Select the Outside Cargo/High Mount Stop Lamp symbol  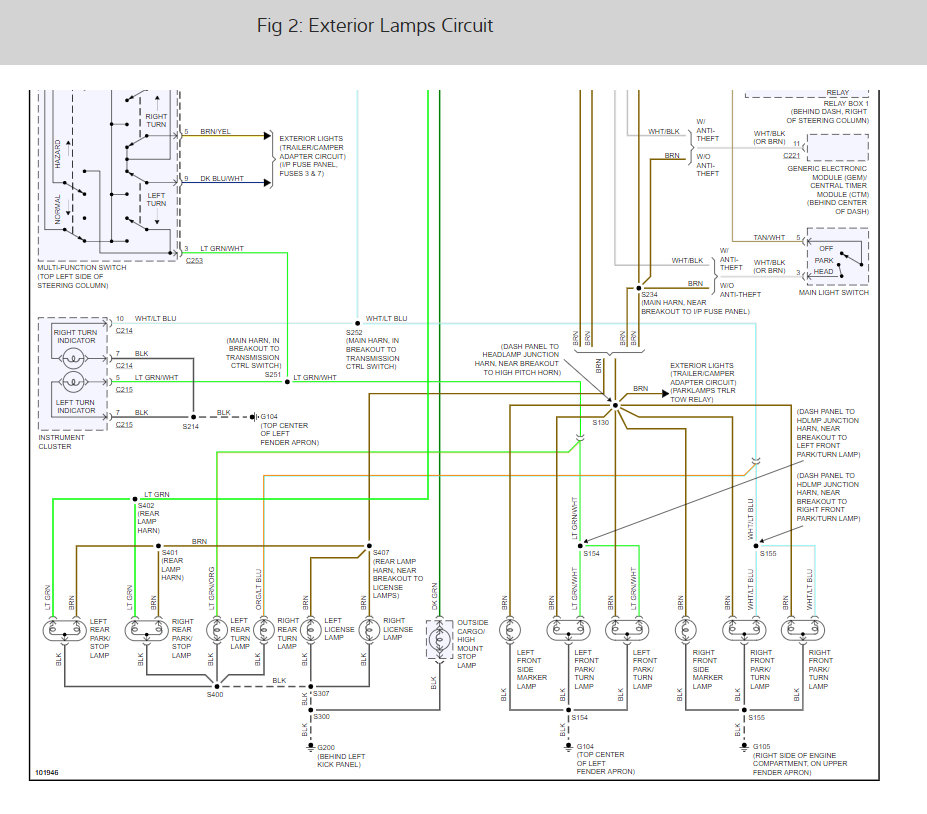pos(439,639)
